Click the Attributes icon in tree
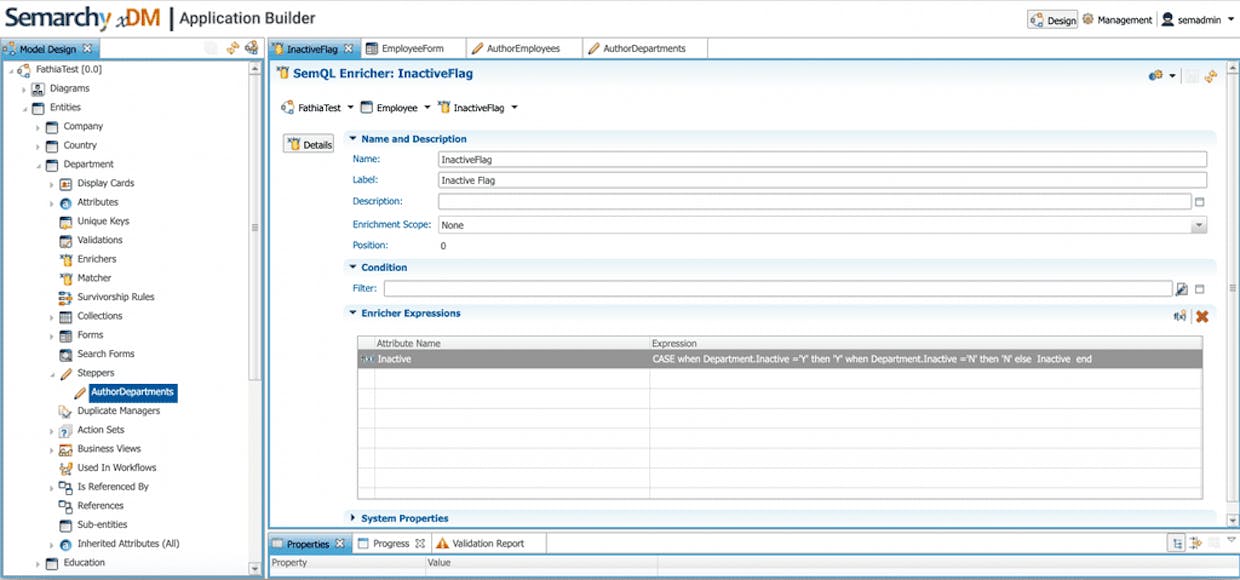This screenshot has width=1240, height=580. click(66, 203)
